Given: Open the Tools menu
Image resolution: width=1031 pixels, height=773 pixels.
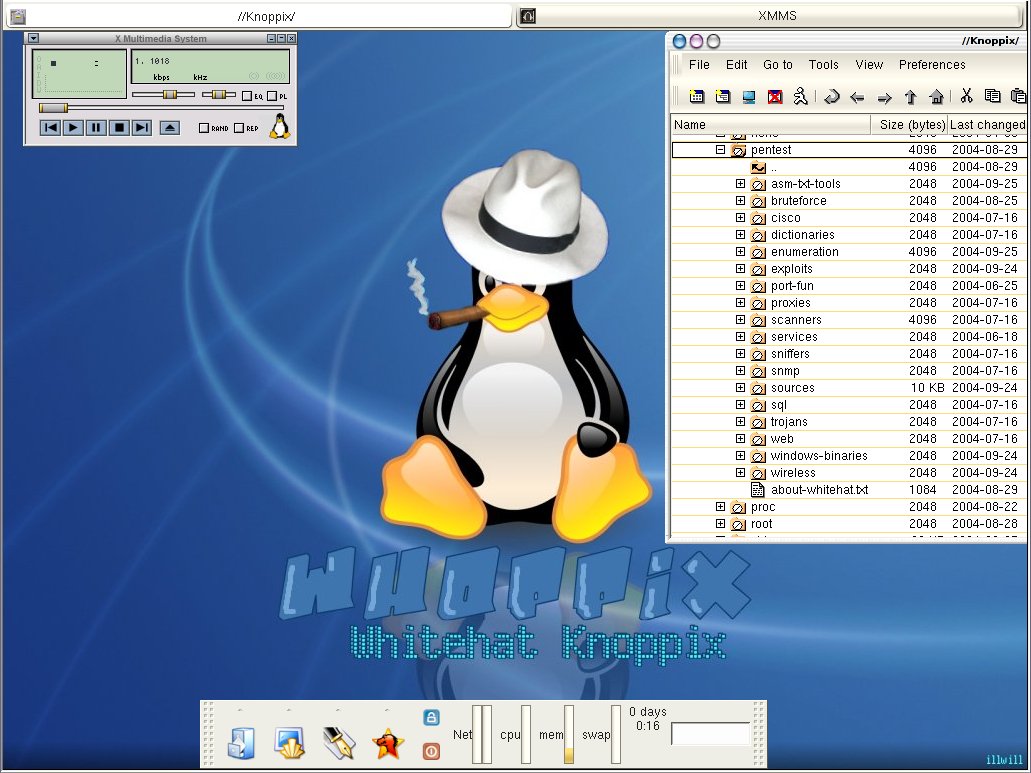Looking at the screenshot, I should point(823,65).
